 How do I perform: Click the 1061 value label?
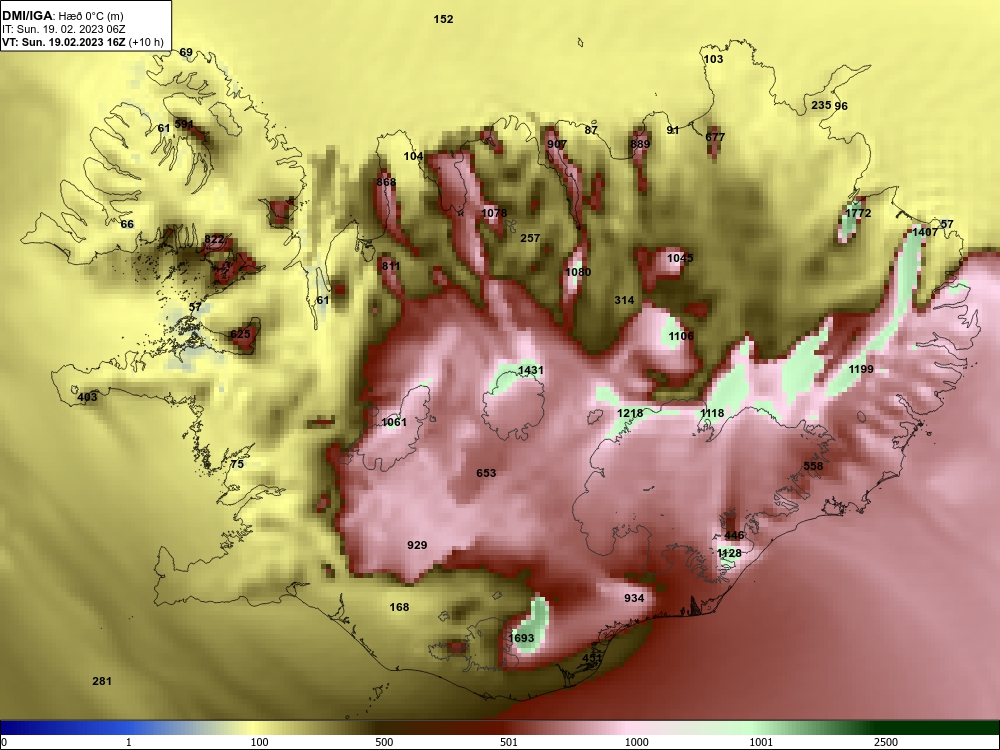[393, 422]
